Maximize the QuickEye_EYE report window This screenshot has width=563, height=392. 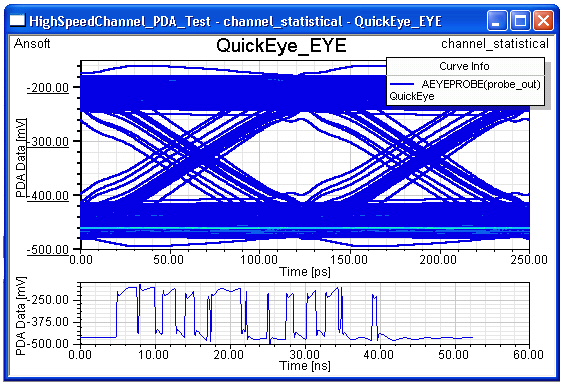click(520, 20)
